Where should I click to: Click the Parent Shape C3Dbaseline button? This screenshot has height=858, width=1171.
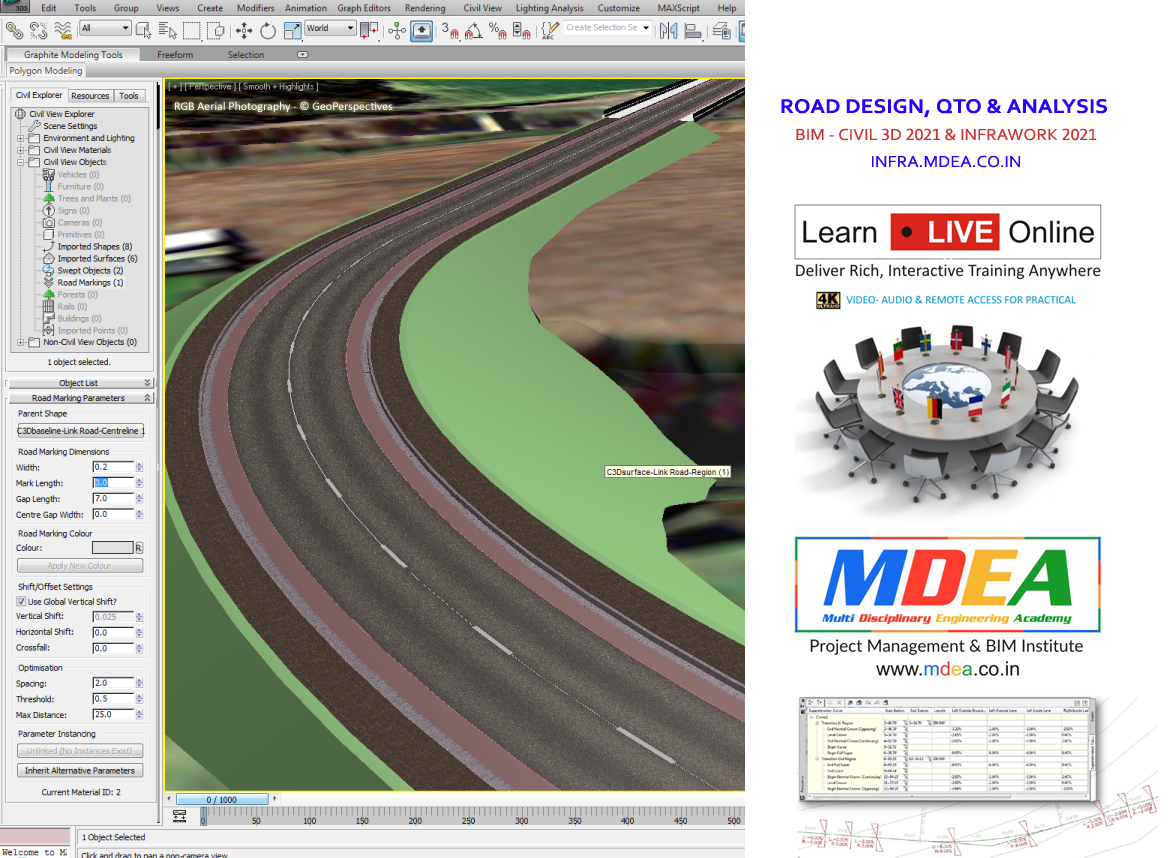[x=81, y=431]
